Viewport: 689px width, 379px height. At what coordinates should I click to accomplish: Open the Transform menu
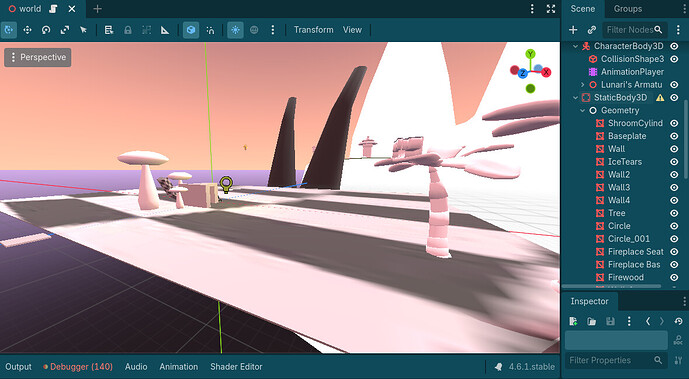point(314,30)
